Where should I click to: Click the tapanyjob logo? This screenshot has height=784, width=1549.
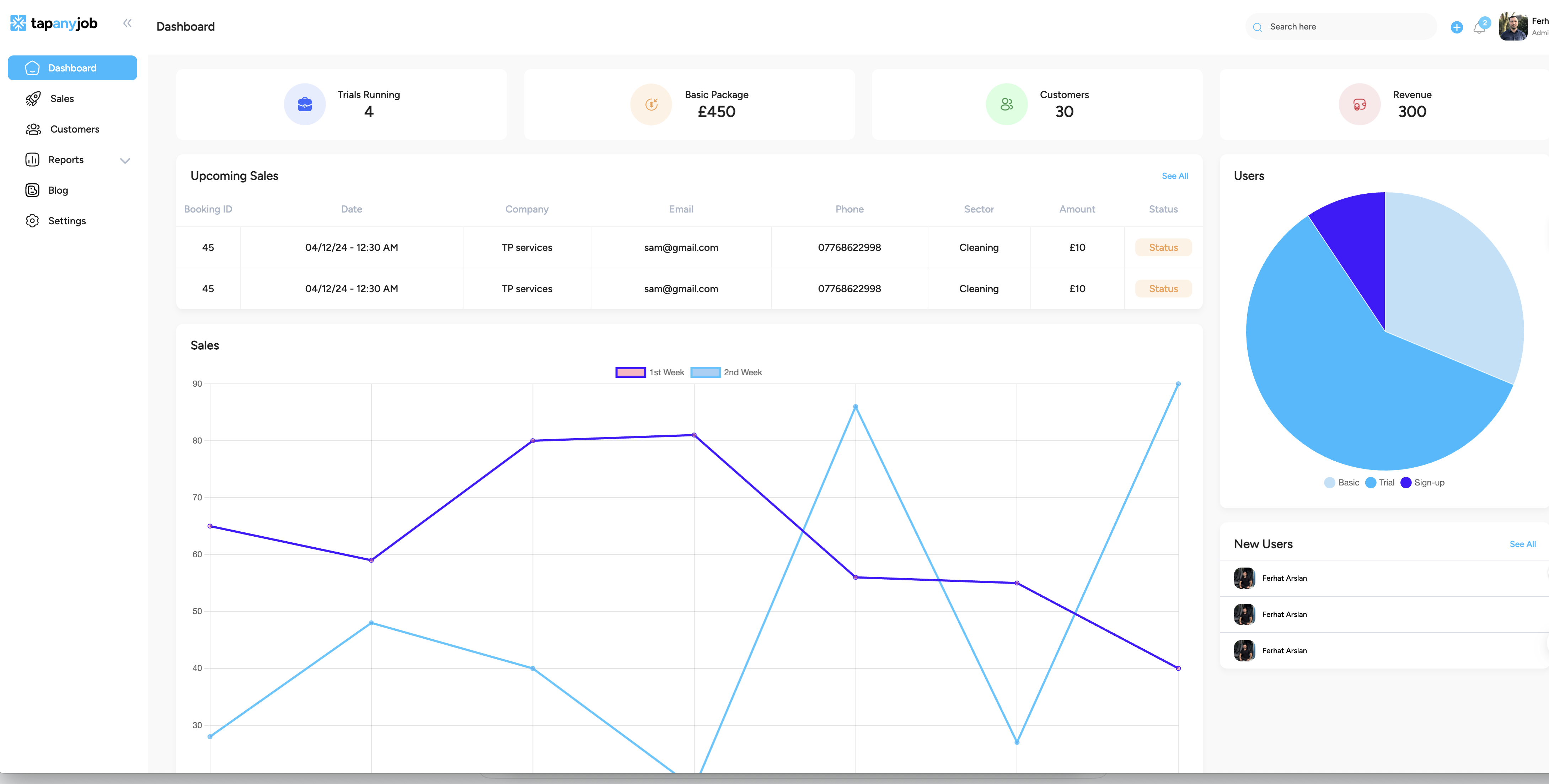click(54, 23)
